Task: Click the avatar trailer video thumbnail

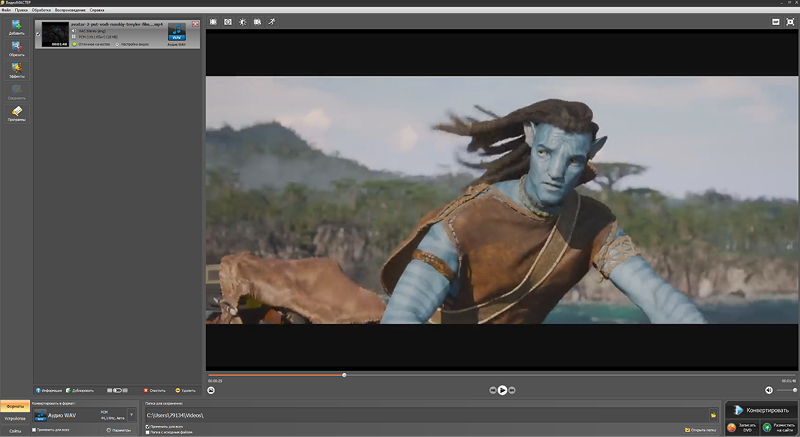Action: pyautogui.click(x=55, y=34)
